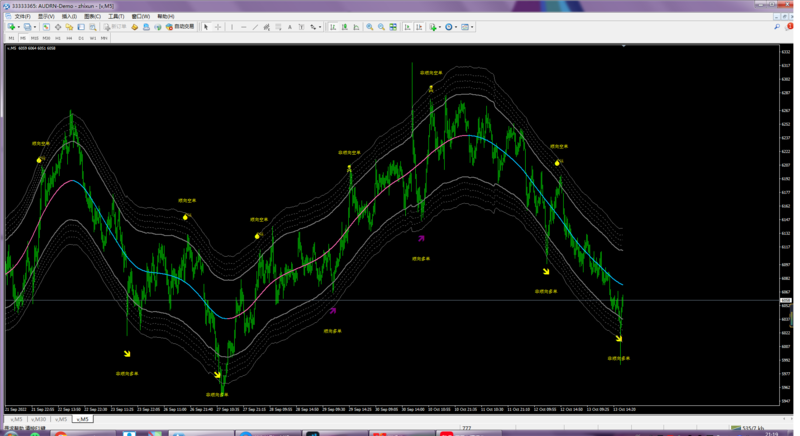The height and width of the screenshot is (436, 800).
Task: Expand the arrows tool dropdown
Action: [320, 27]
